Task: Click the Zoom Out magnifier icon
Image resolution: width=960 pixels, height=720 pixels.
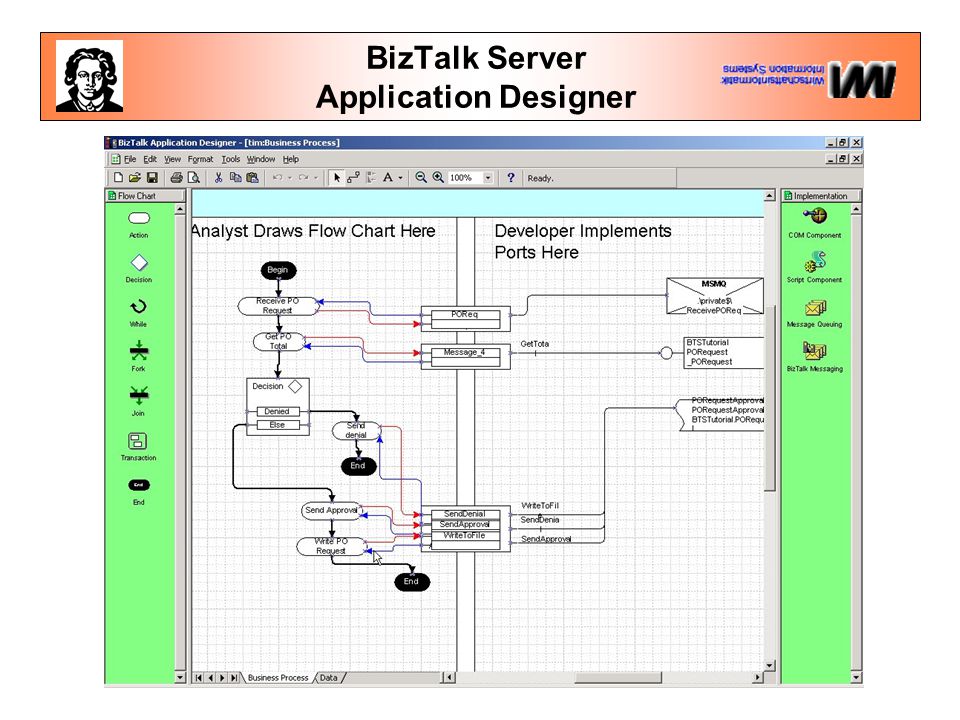Action: point(421,178)
